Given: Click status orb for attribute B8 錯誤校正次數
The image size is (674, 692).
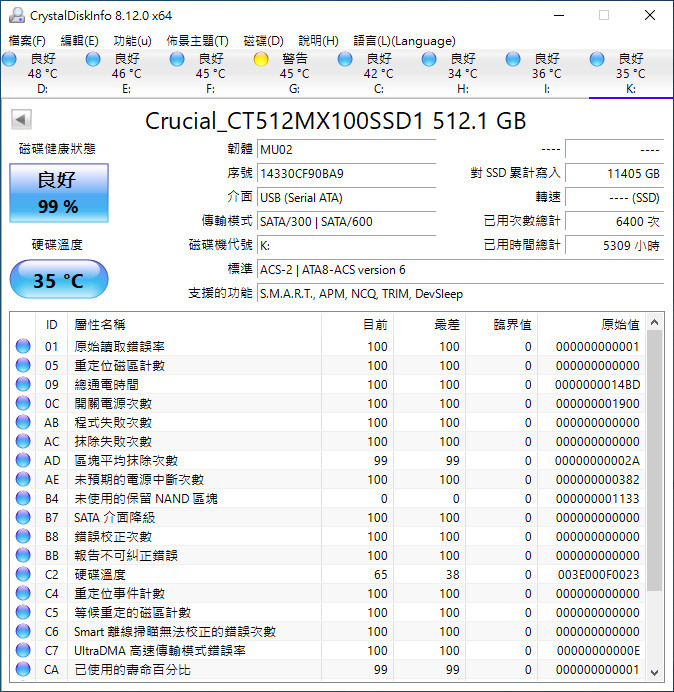Looking at the screenshot, I should tap(23, 536).
